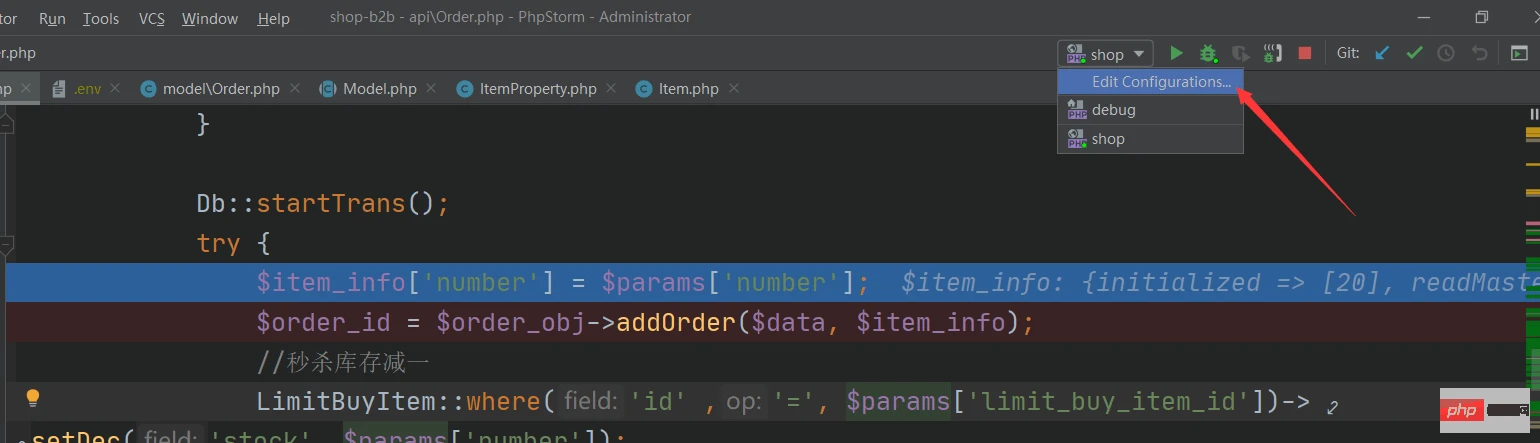The width and height of the screenshot is (1540, 443).
Task: Open the ItemProperty.php editor tab
Action: pos(537,89)
